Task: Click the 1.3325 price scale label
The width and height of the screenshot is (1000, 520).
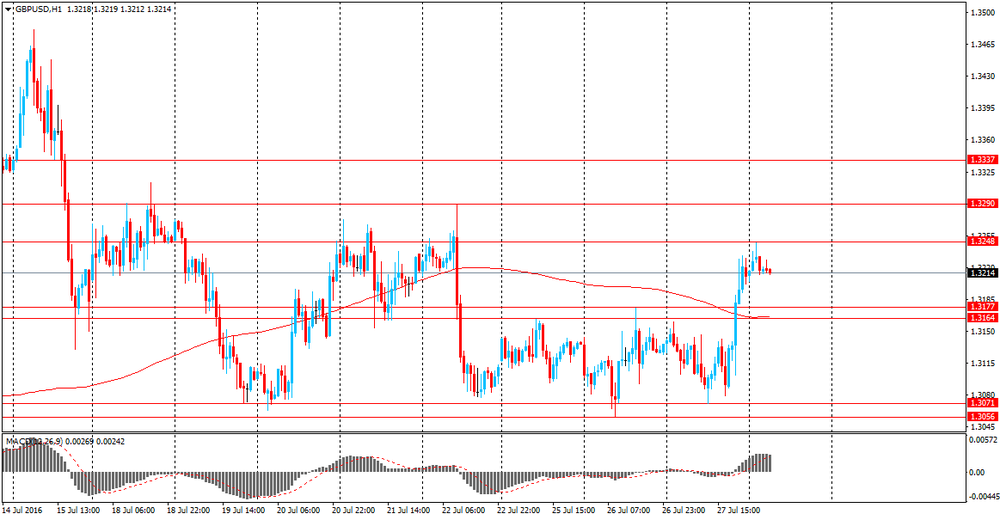Action: pyautogui.click(x=981, y=172)
